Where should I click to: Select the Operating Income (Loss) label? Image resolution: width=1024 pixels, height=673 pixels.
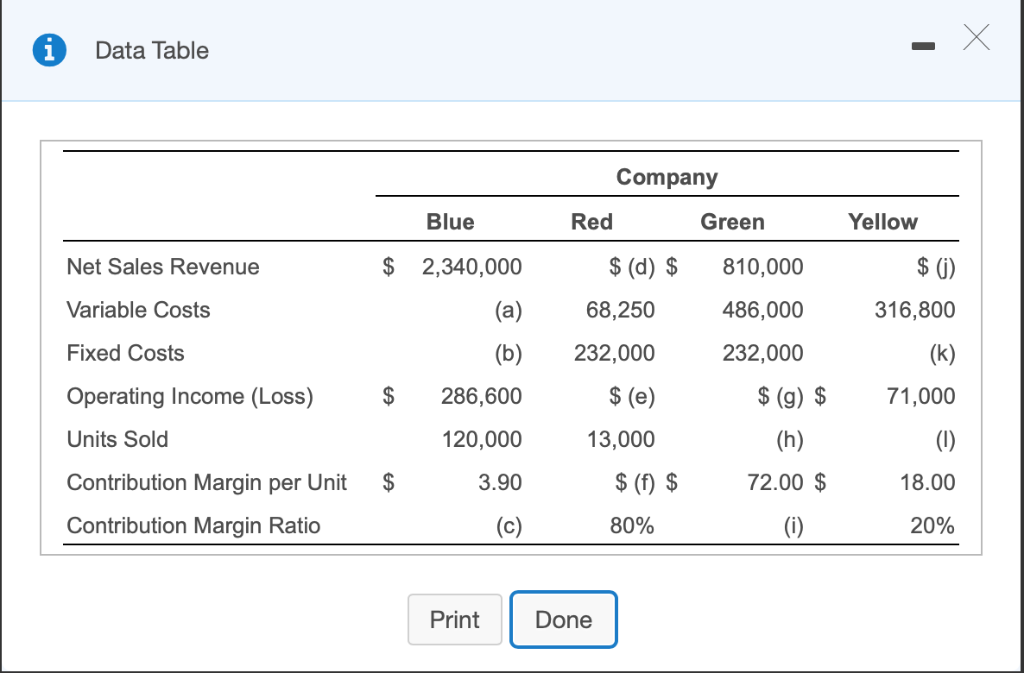click(x=190, y=396)
